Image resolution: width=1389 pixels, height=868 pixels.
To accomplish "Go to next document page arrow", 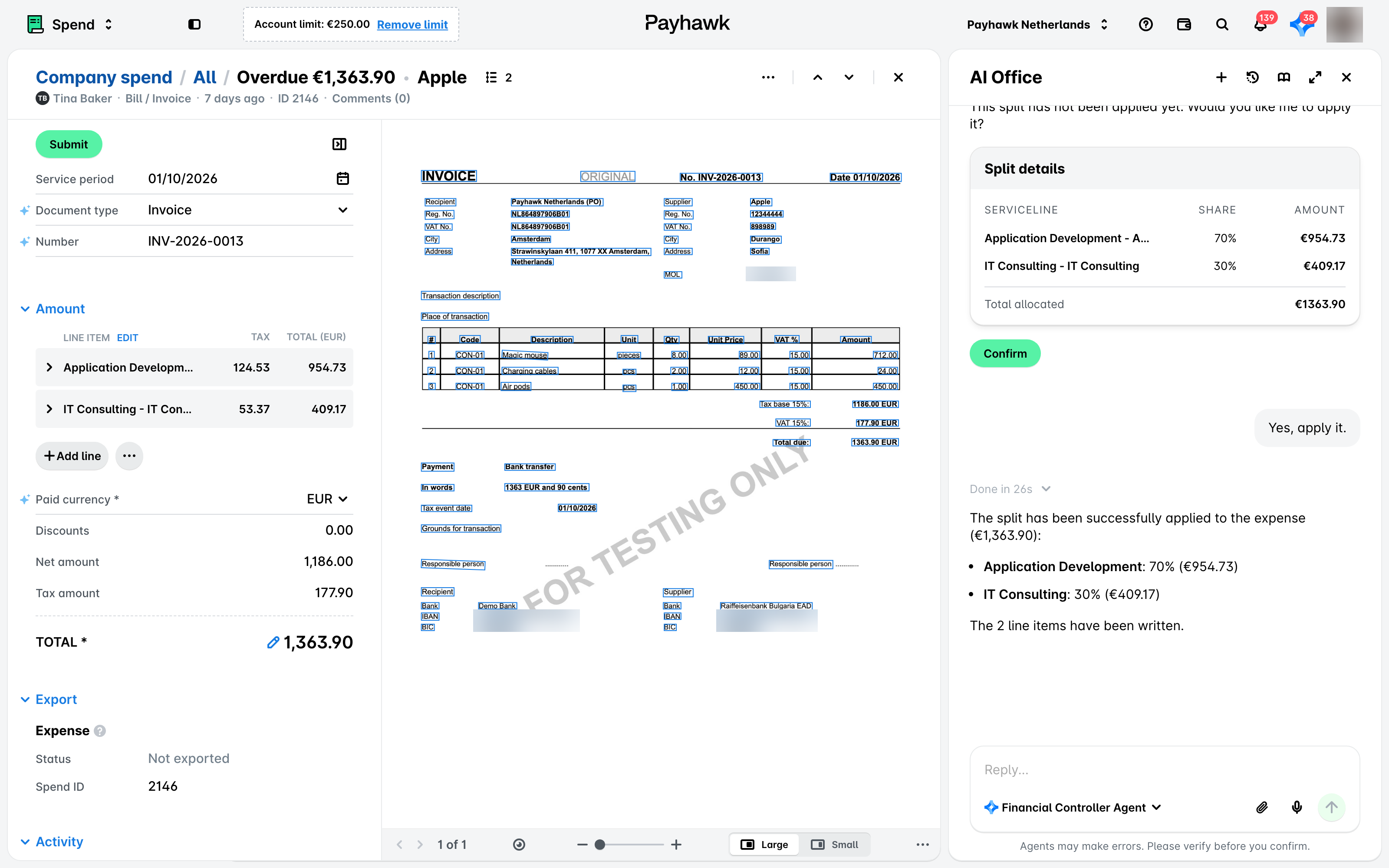I will pyautogui.click(x=420, y=845).
